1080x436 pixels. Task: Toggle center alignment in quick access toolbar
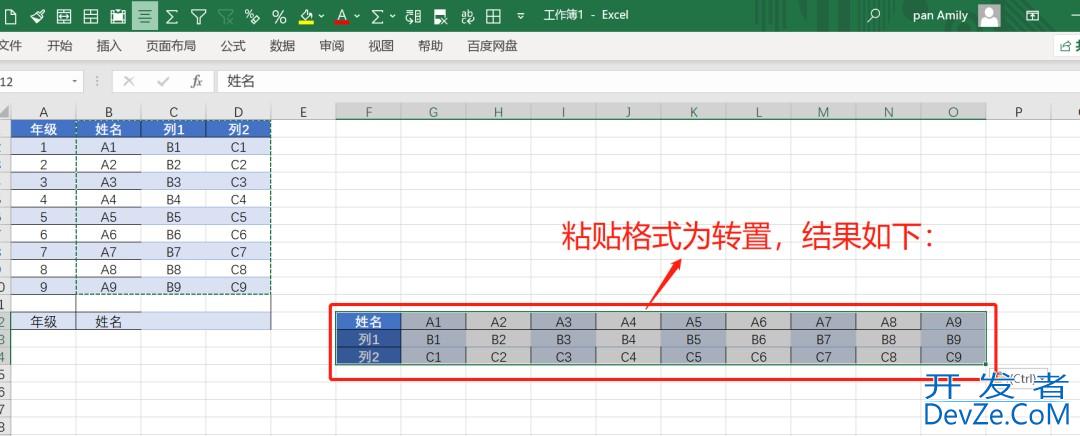(145, 16)
